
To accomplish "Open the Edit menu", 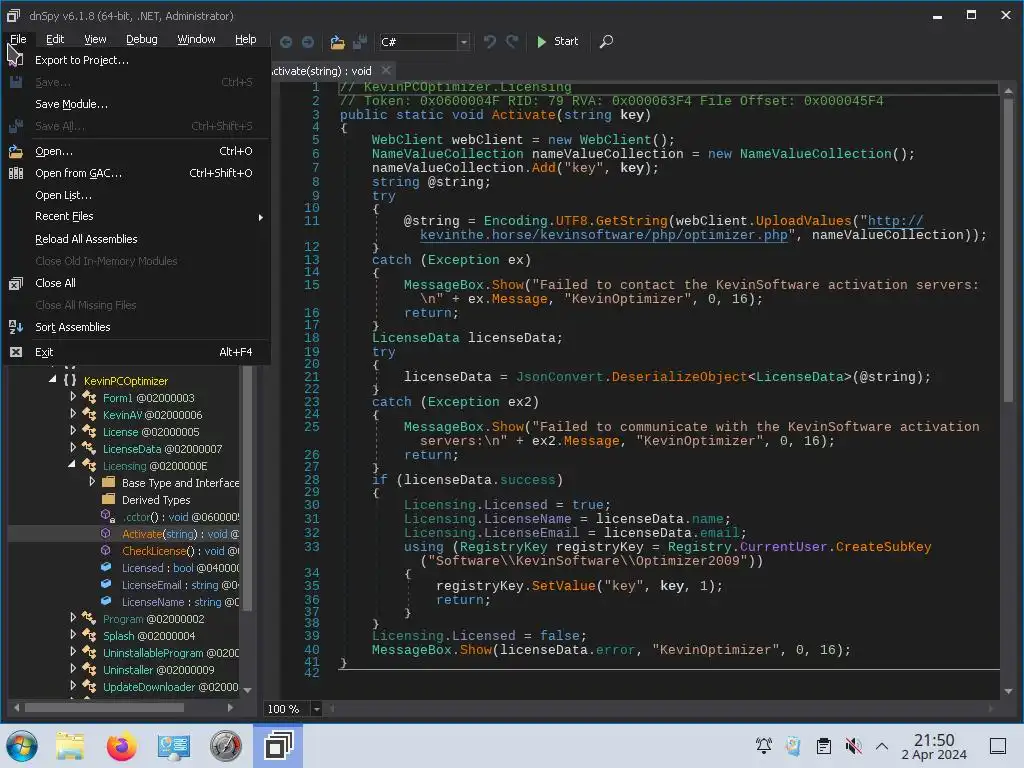I will [55, 39].
